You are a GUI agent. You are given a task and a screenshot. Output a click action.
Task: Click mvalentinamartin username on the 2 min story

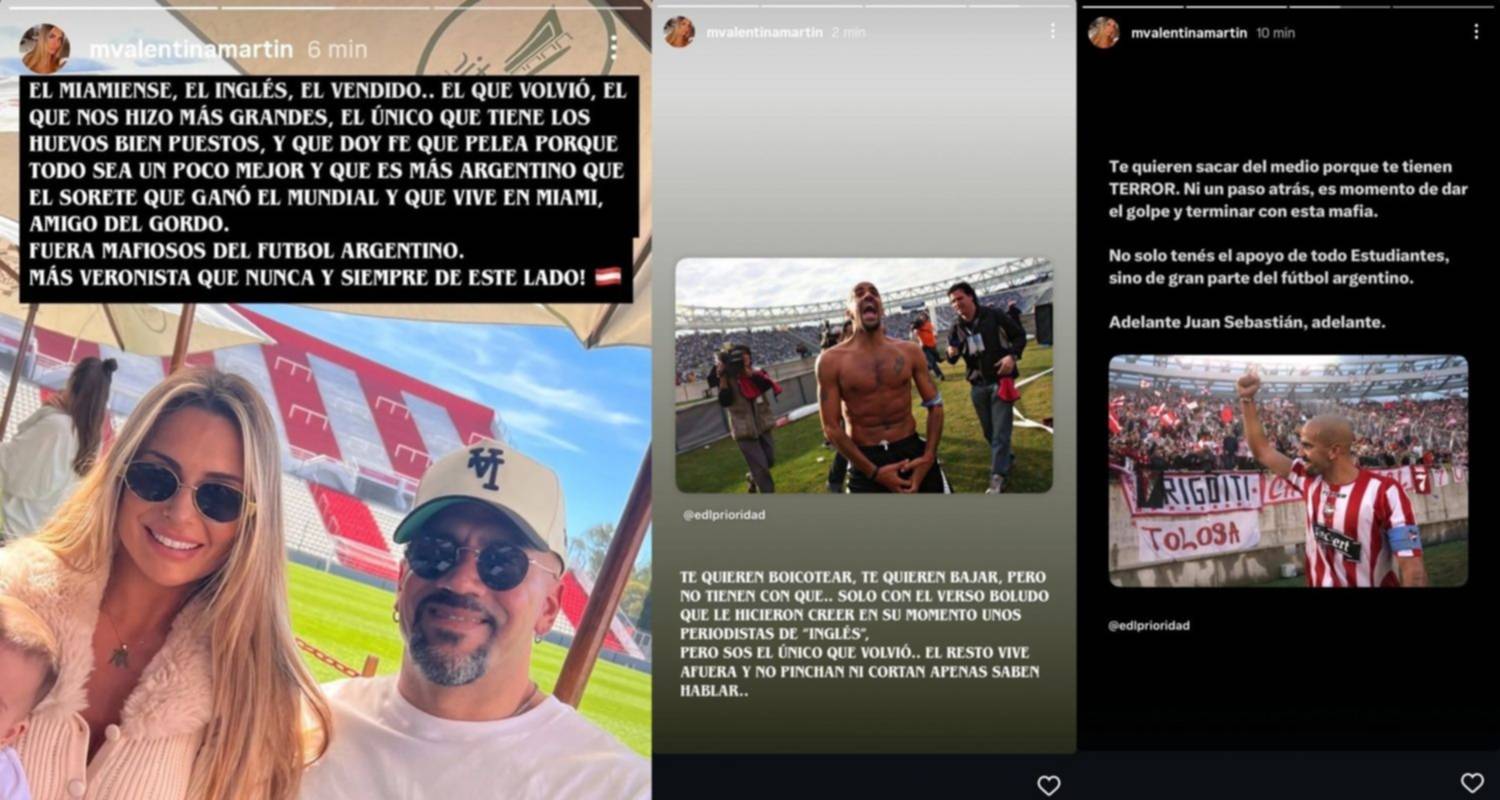click(x=764, y=33)
